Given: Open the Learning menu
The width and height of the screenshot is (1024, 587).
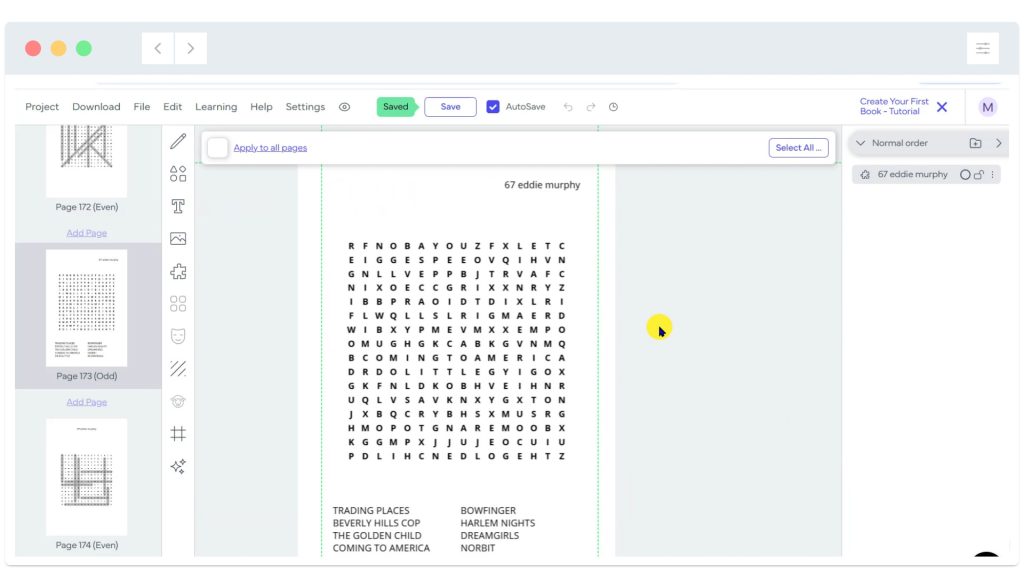Looking at the screenshot, I should pyautogui.click(x=216, y=107).
